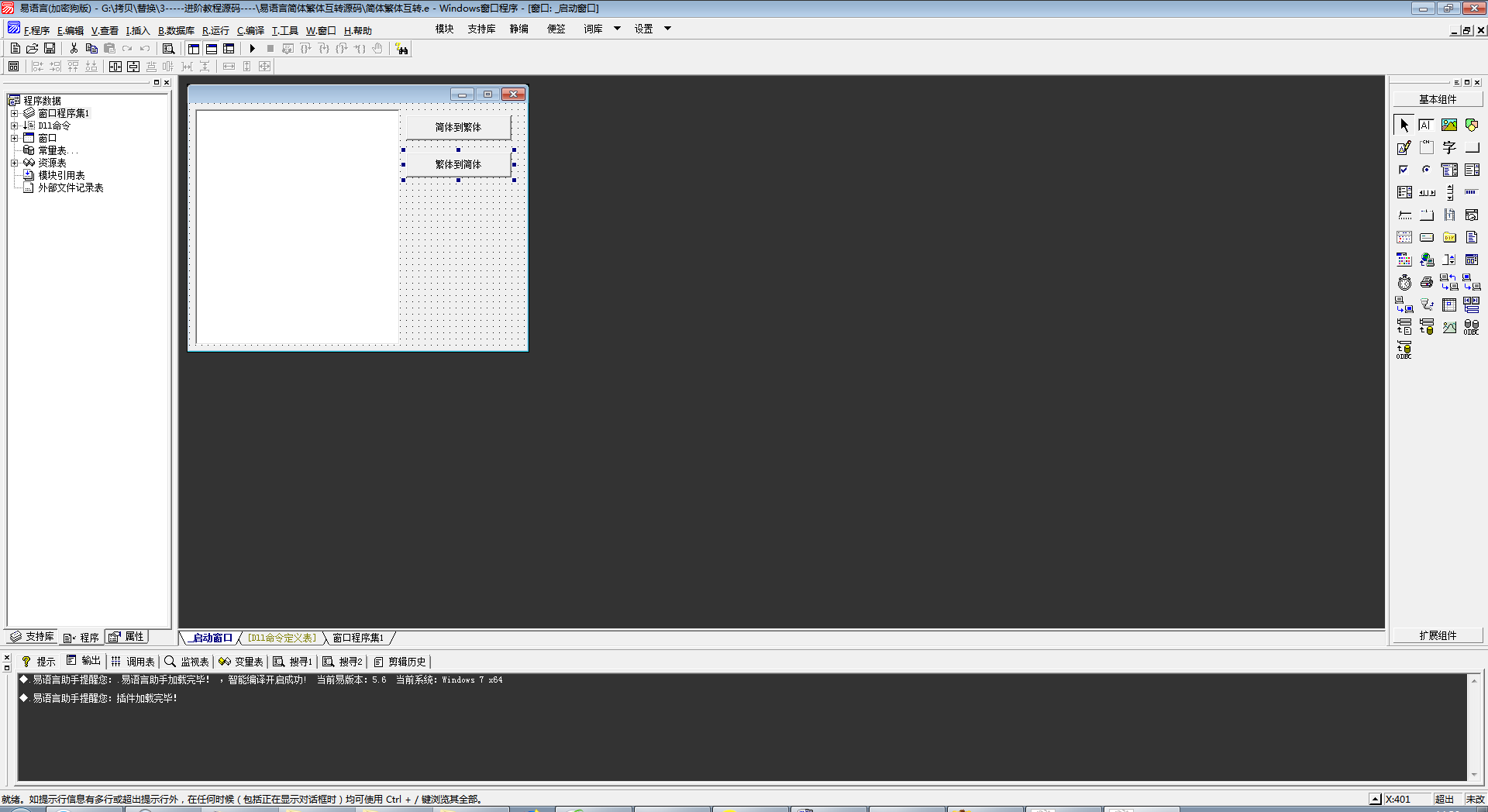Expand the 资源表 tree node

14,163
